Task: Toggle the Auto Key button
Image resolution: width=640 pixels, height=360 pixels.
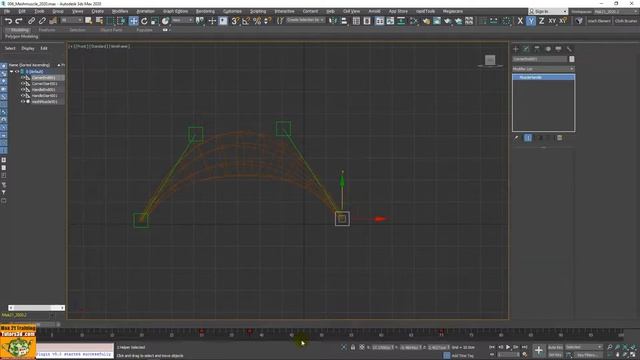Action: coord(555,347)
